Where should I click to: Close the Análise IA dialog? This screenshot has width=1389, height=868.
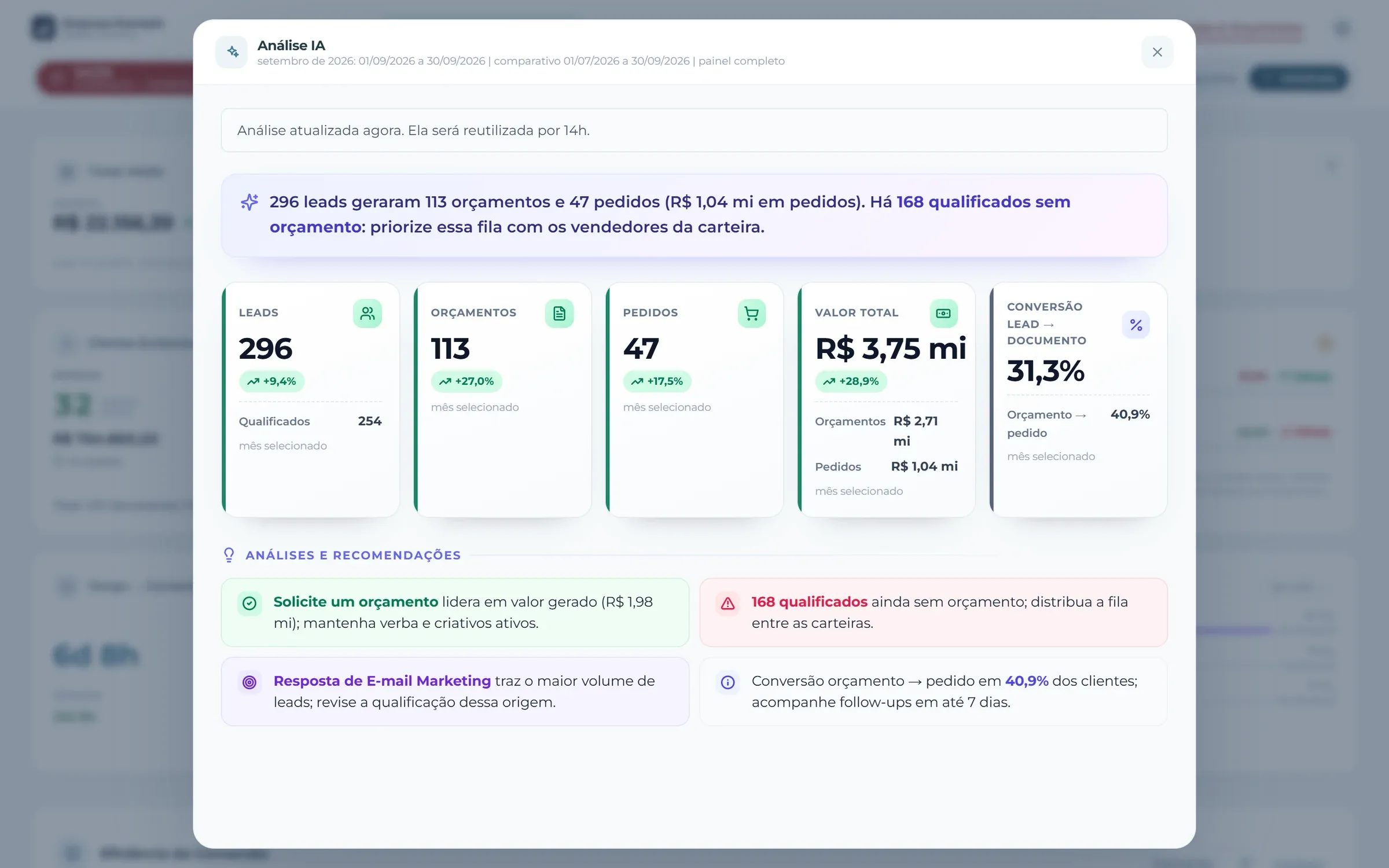pyautogui.click(x=1157, y=52)
